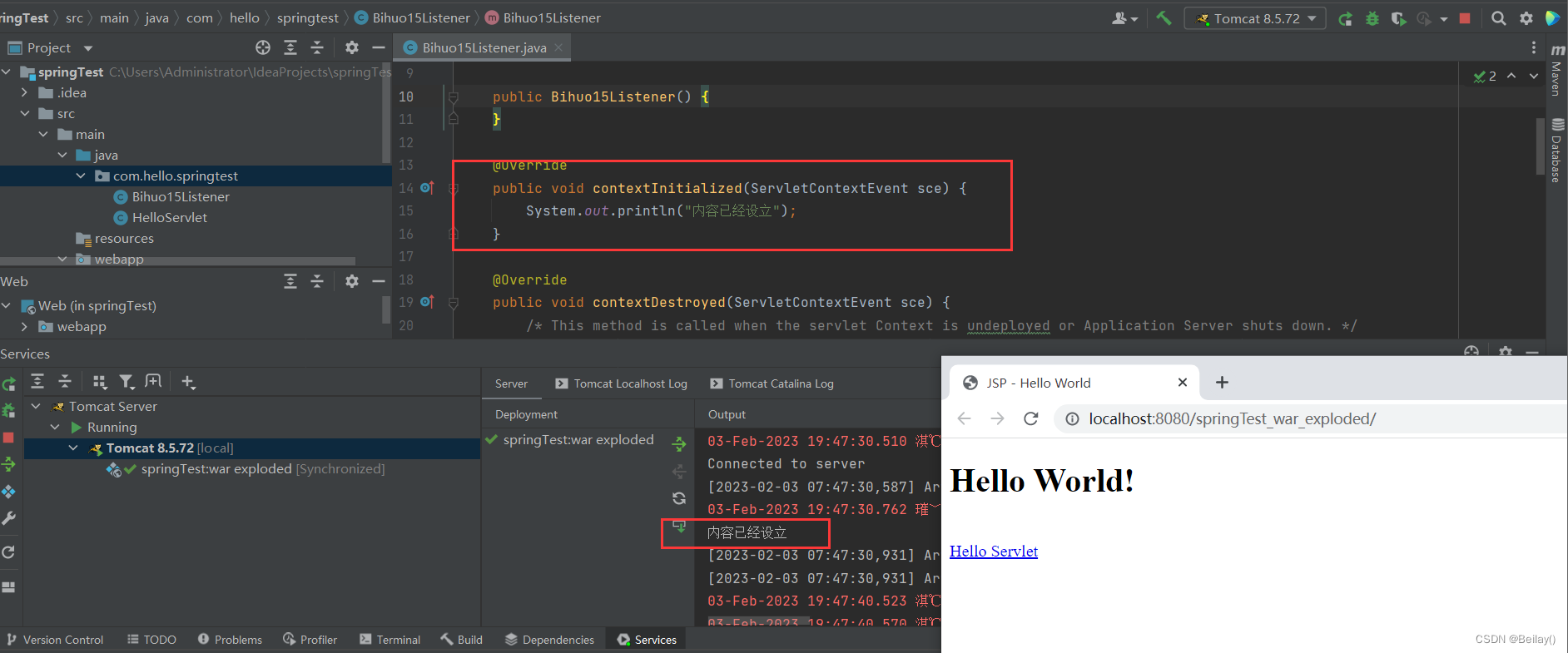Expand all in the Project panel toolbar
1568x653 pixels.
pos(290,47)
